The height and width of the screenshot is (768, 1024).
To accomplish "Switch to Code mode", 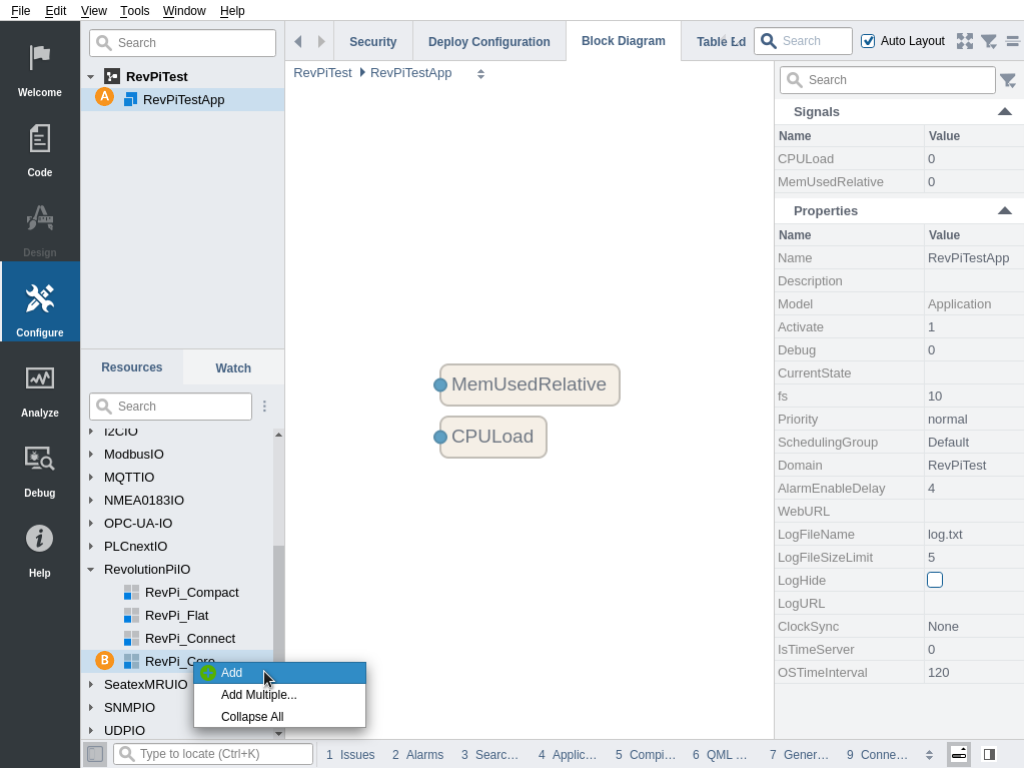I will 40,148.
